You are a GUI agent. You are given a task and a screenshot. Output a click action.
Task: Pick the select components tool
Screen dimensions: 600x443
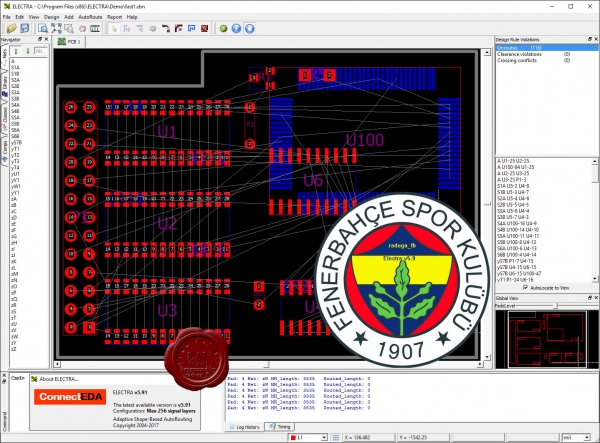click(x=127, y=29)
